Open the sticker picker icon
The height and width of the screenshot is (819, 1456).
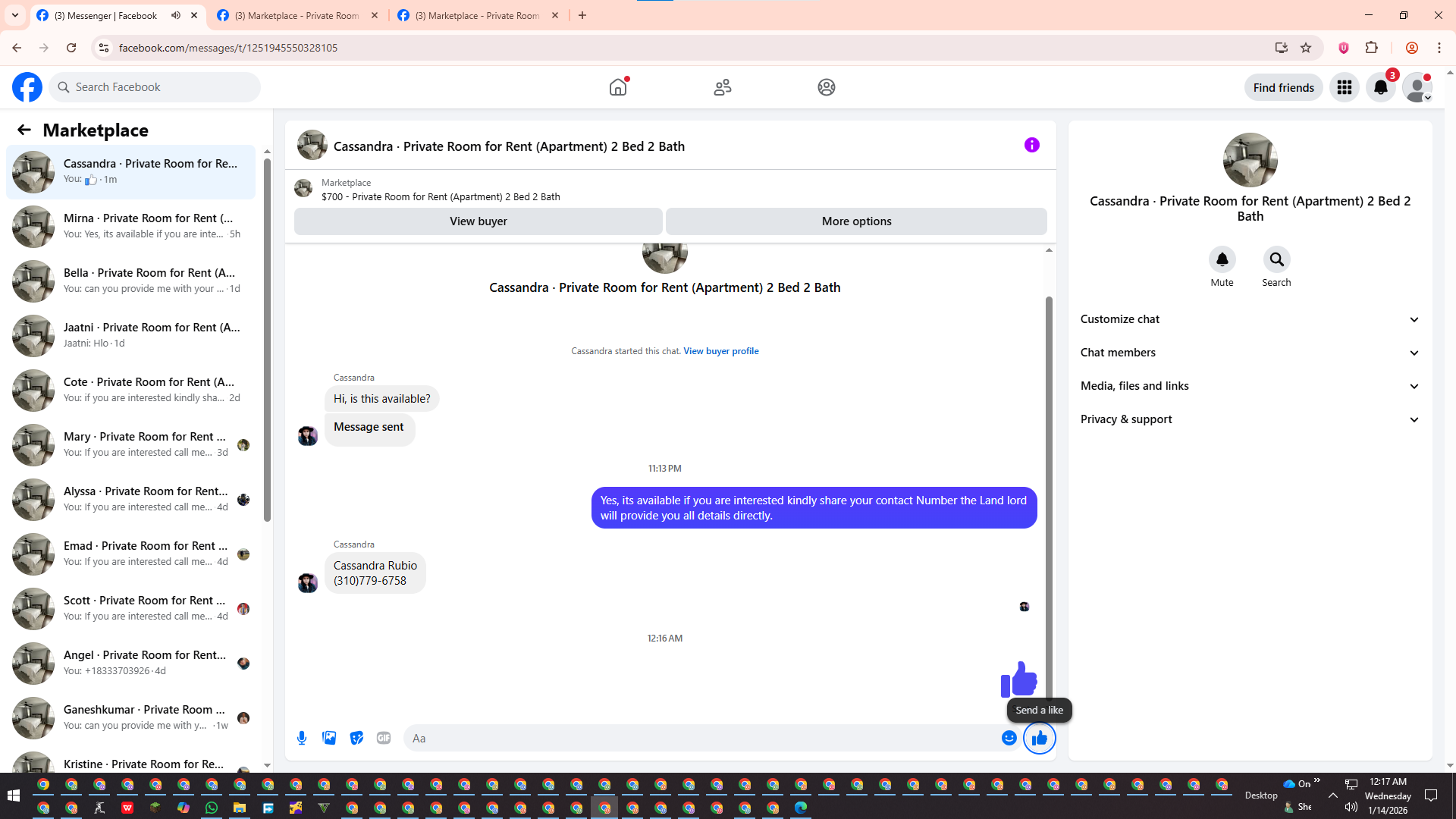356,738
